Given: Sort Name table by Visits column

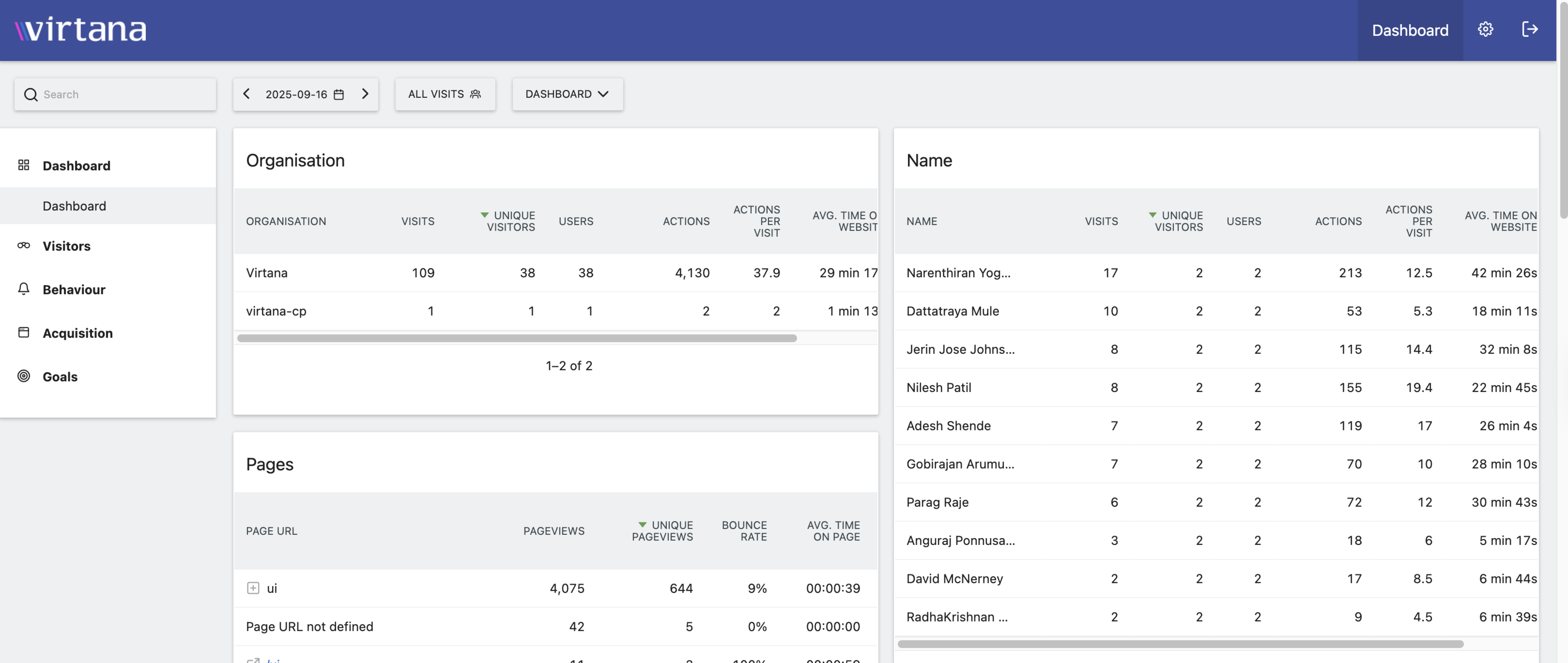Looking at the screenshot, I should pyautogui.click(x=1101, y=221).
